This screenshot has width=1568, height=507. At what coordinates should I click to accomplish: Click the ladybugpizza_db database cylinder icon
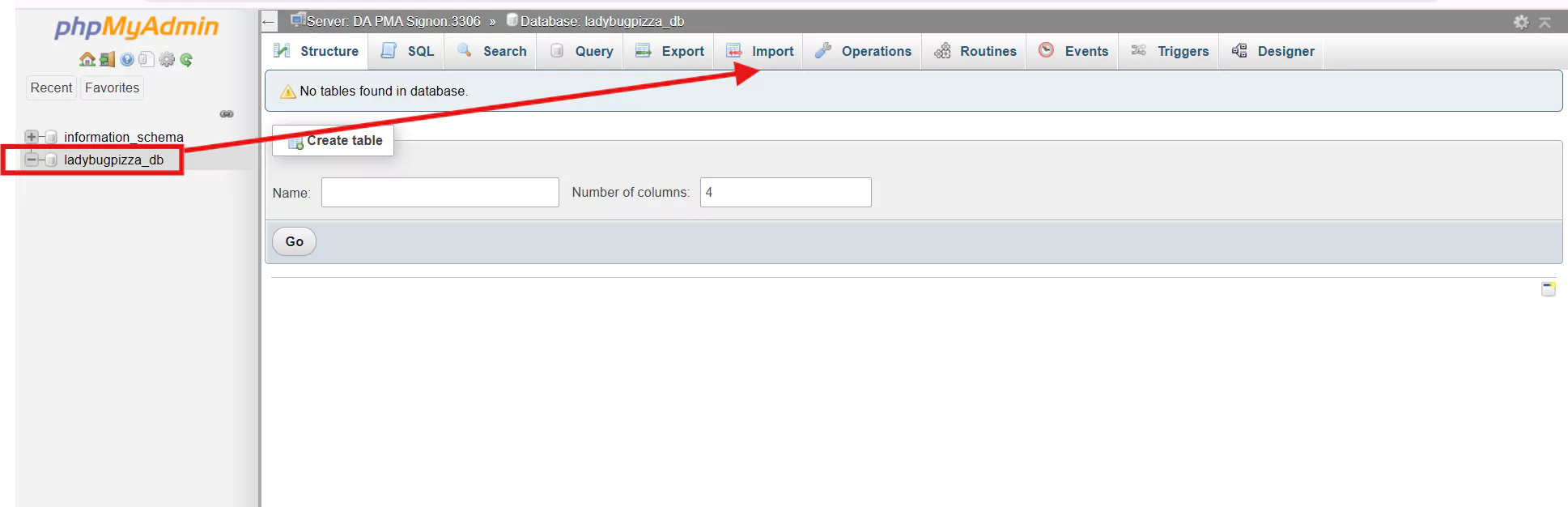pos(51,160)
